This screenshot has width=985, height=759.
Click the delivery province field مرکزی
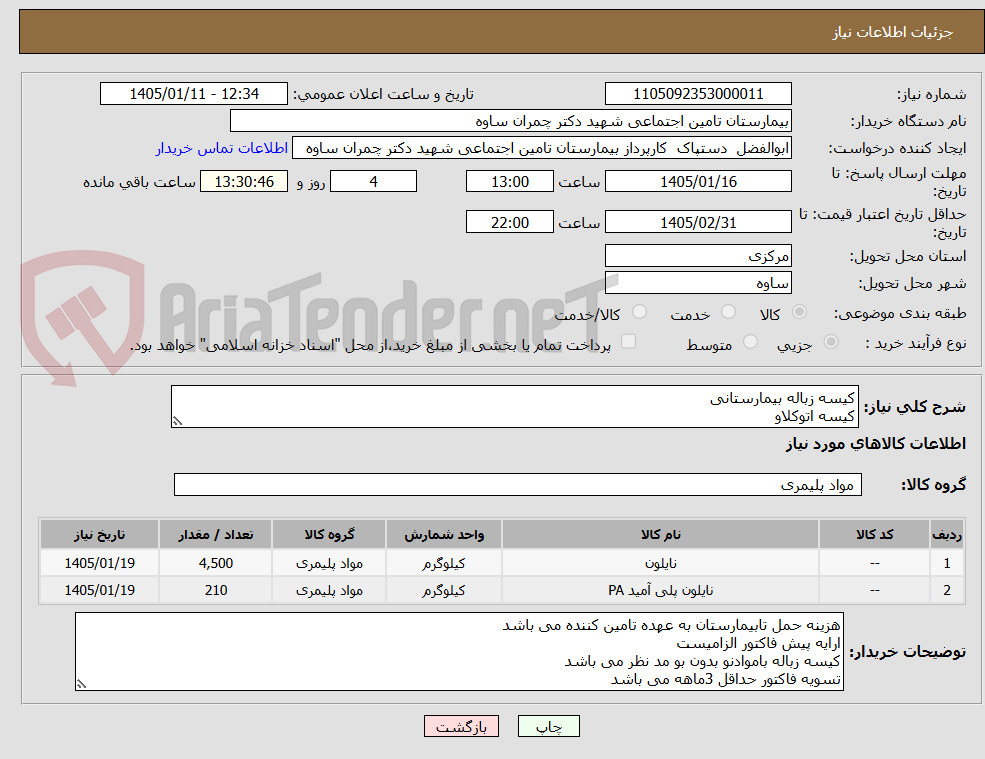coord(698,256)
